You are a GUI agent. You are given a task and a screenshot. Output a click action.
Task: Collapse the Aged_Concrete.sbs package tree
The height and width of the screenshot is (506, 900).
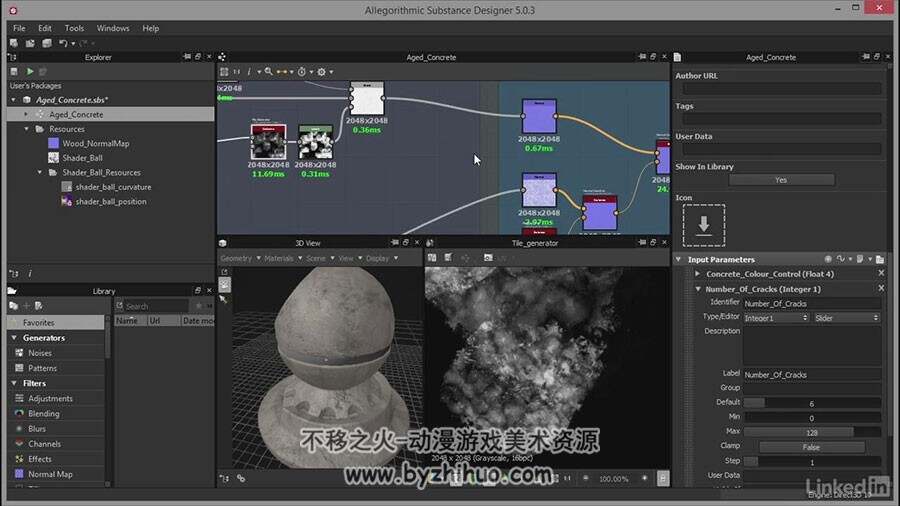click(x=14, y=100)
